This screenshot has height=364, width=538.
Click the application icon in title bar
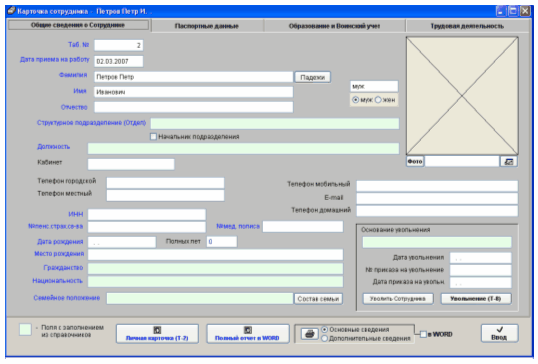point(11,11)
